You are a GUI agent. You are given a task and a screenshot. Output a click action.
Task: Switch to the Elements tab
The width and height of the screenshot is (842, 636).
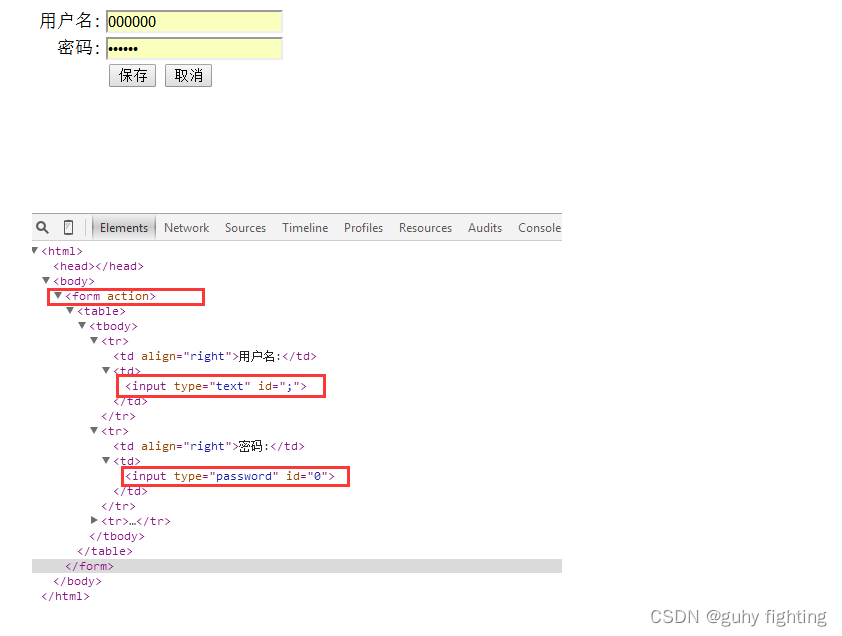tap(124, 228)
